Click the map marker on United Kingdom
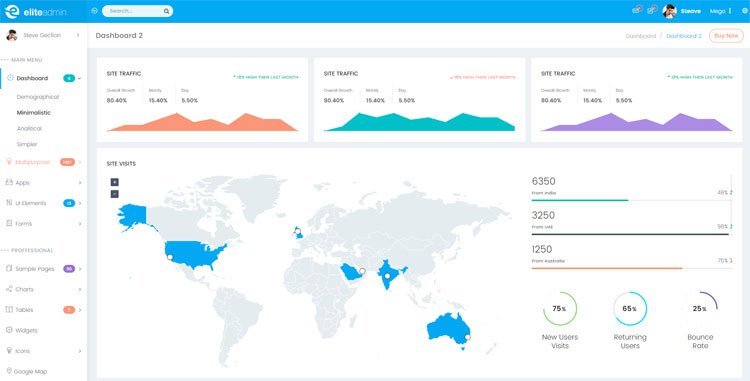 [x=298, y=231]
